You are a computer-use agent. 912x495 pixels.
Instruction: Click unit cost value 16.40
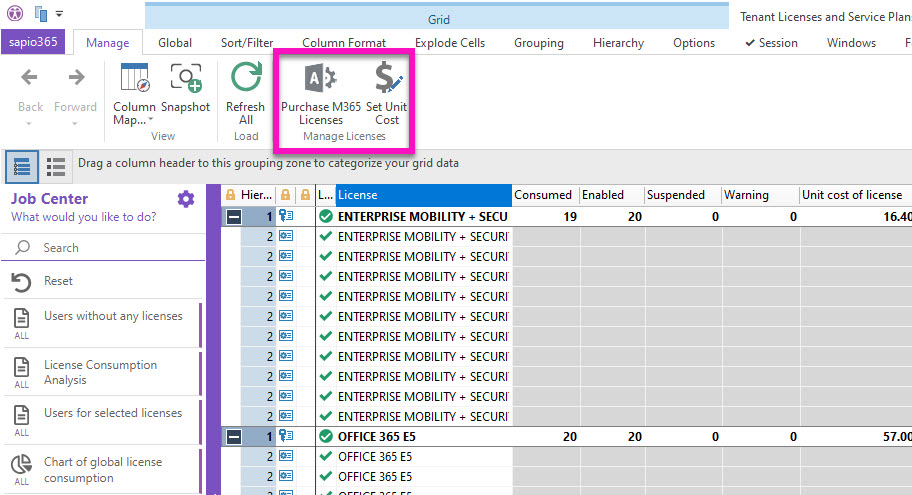pos(897,217)
